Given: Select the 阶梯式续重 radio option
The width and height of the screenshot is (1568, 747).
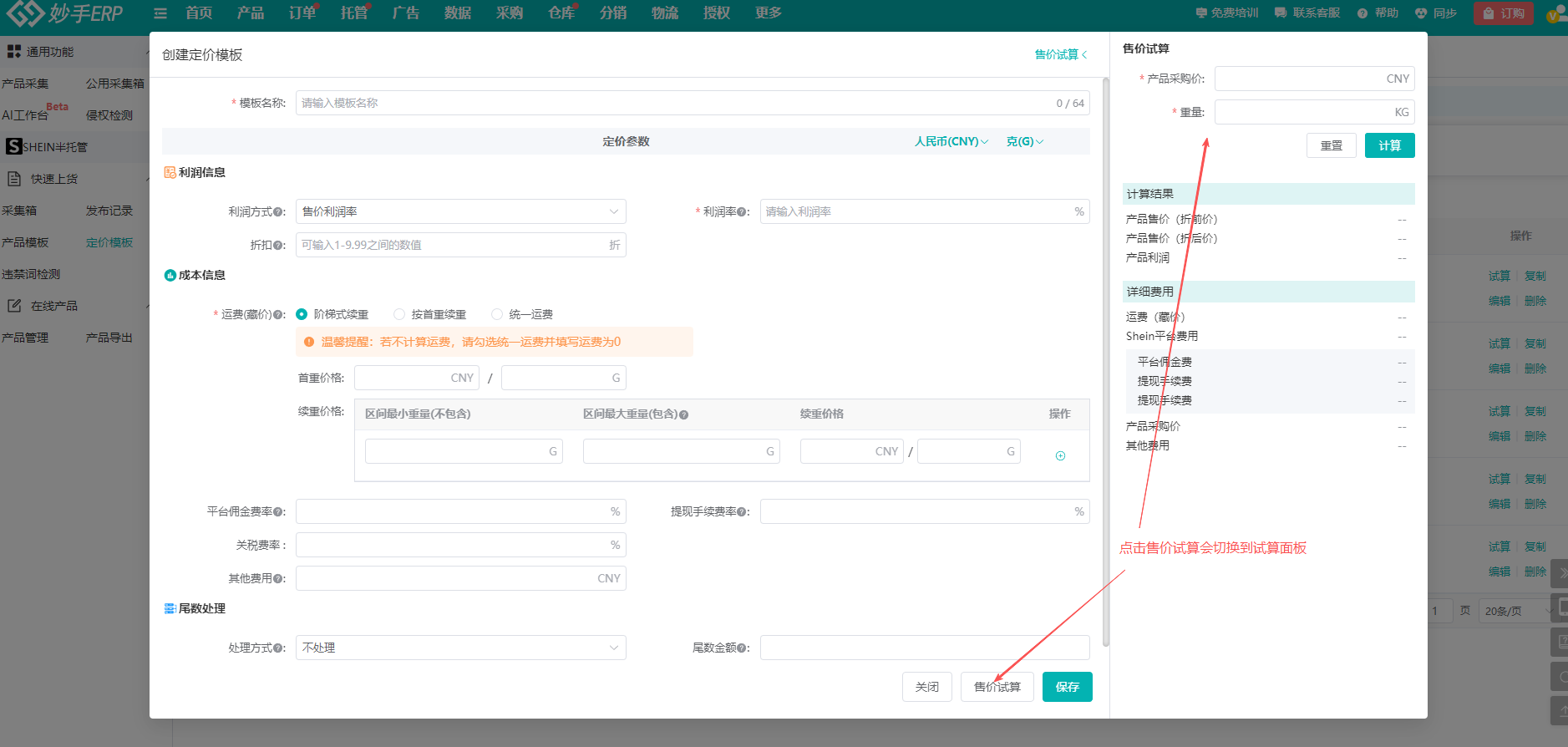Looking at the screenshot, I should tap(302, 314).
